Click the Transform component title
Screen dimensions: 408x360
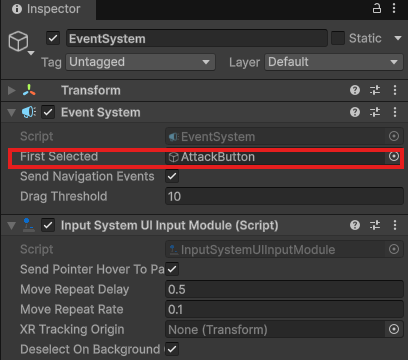click(91, 90)
